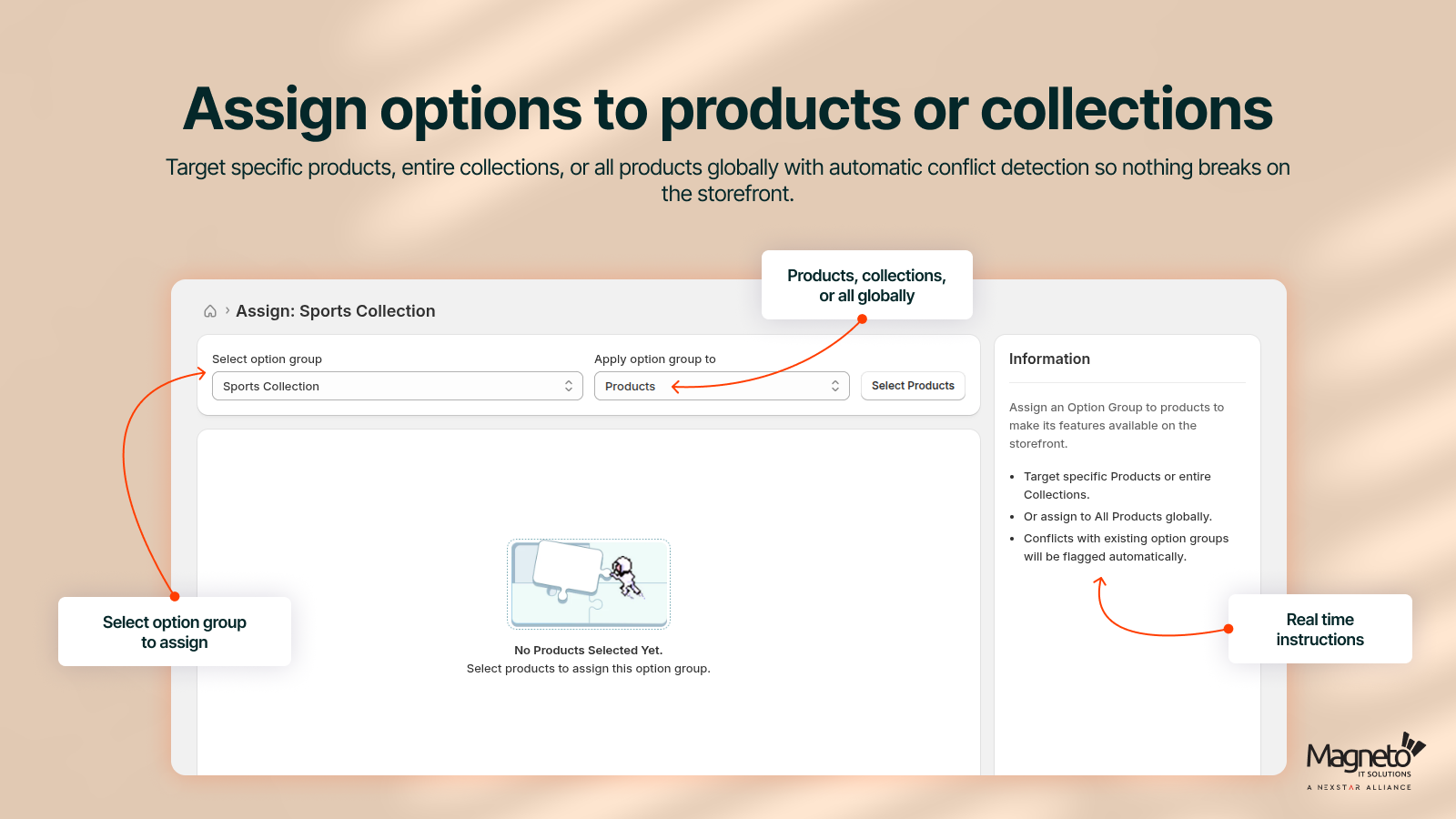Image resolution: width=1456 pixels, height=819 pixels.
Task: Click the Target specific Products bullet
Action: [x=1117, y=485]
